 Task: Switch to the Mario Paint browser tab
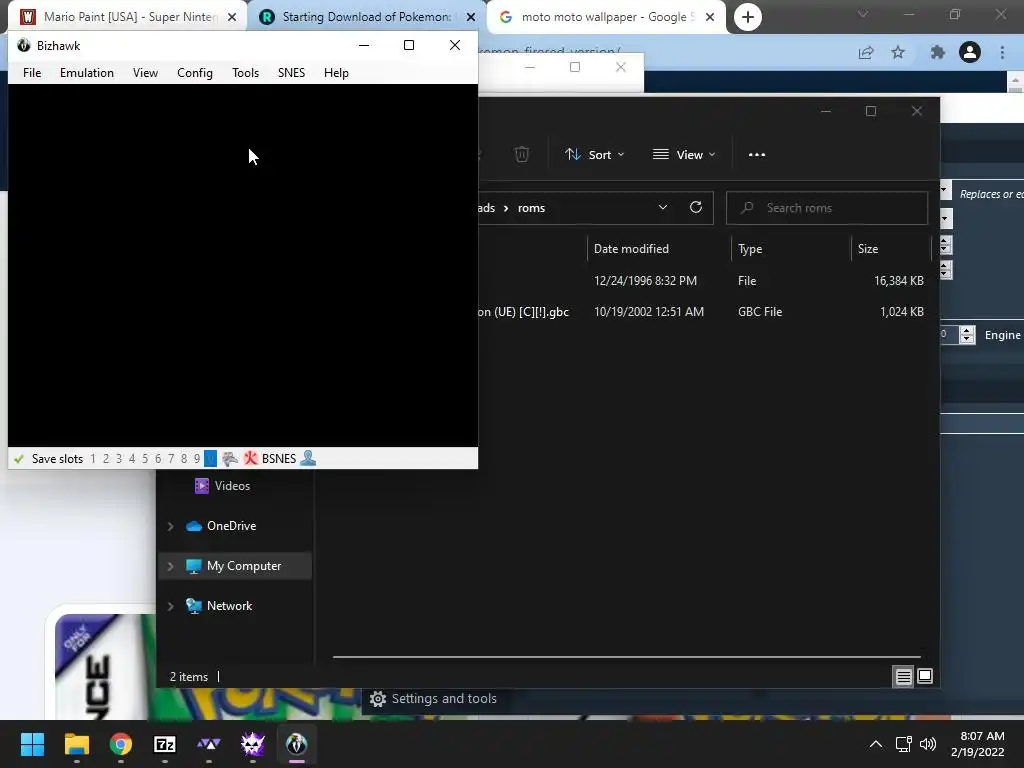[x=128, y=17]
